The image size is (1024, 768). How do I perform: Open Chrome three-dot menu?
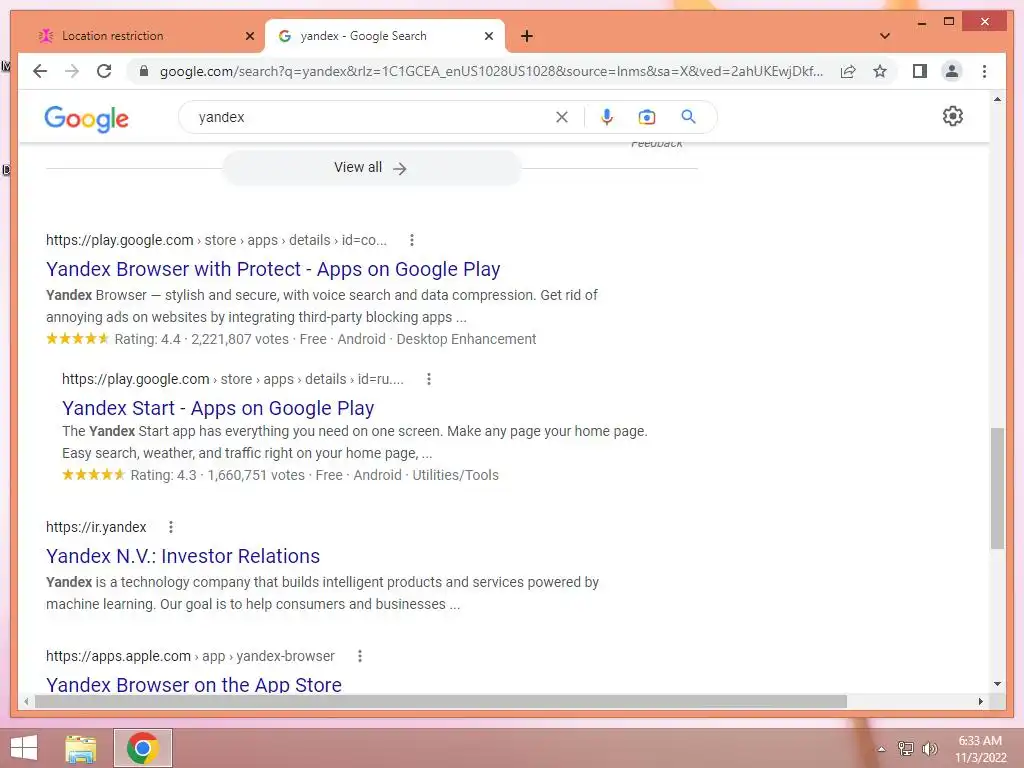click(984, 71)
